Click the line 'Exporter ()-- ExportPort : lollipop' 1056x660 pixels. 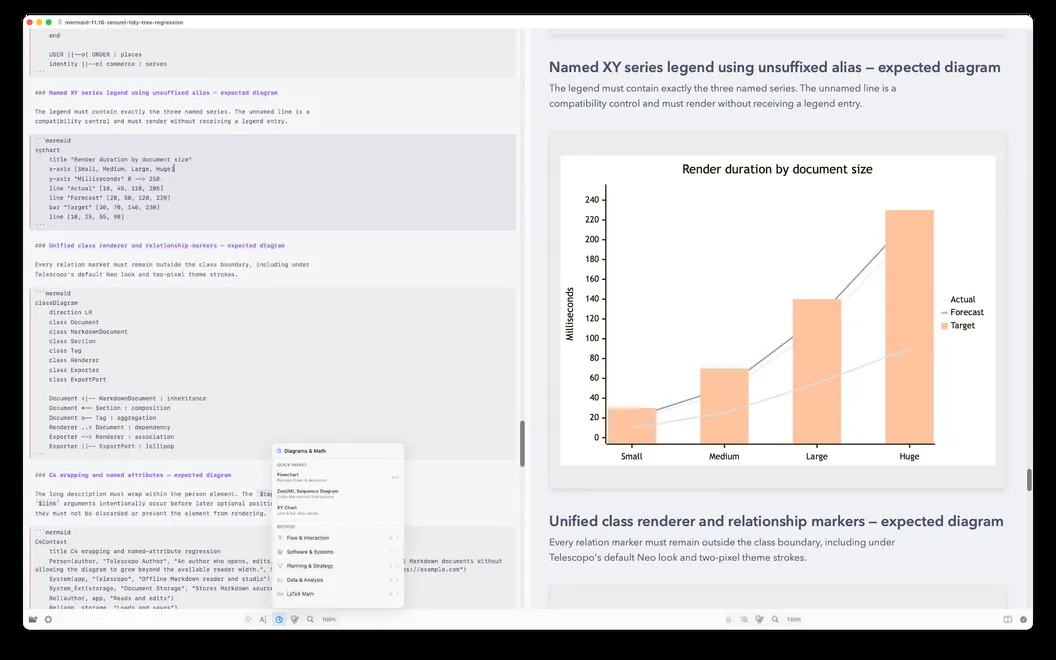pos(111,447)
